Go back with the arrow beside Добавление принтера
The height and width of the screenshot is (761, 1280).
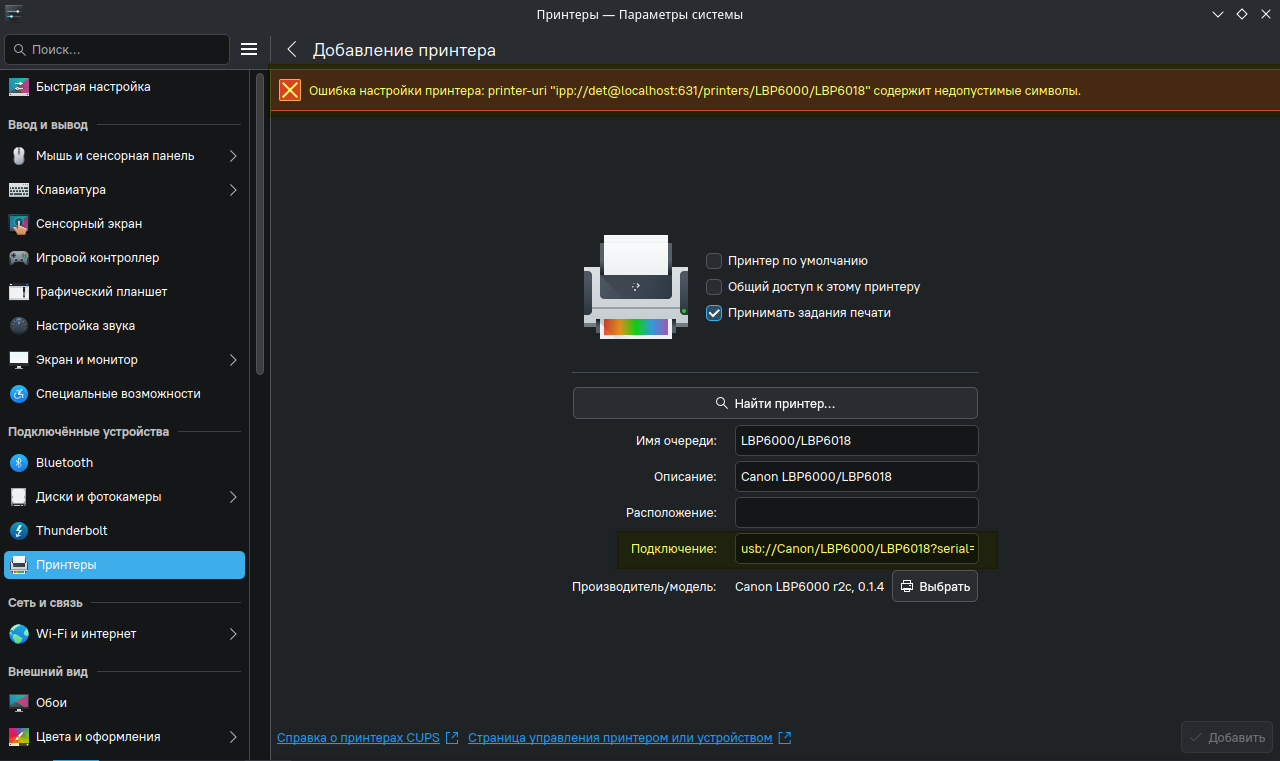292,50
